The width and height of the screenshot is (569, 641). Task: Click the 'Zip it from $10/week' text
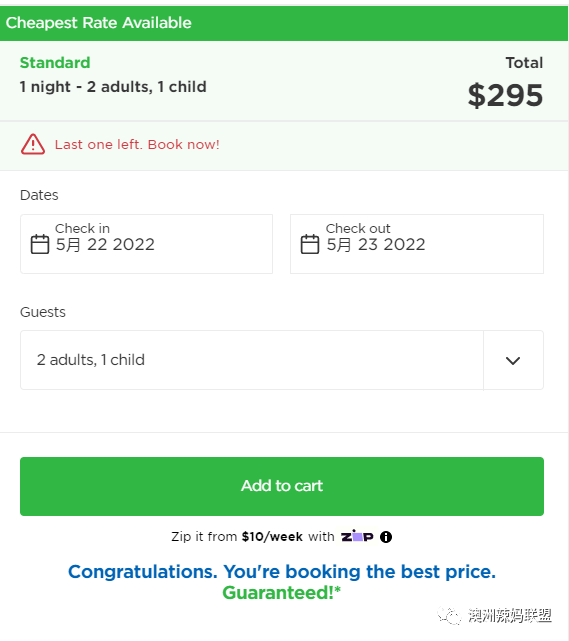[x=237, y=536]
